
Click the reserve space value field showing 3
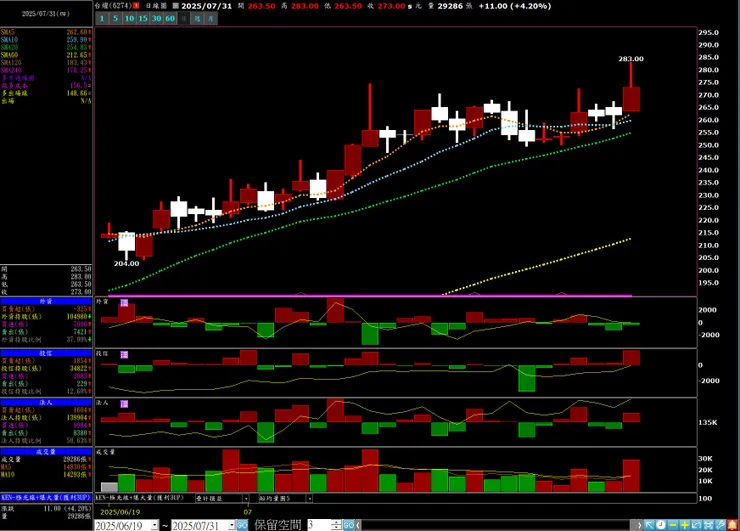pyautogui.click(x=319, y=525)
